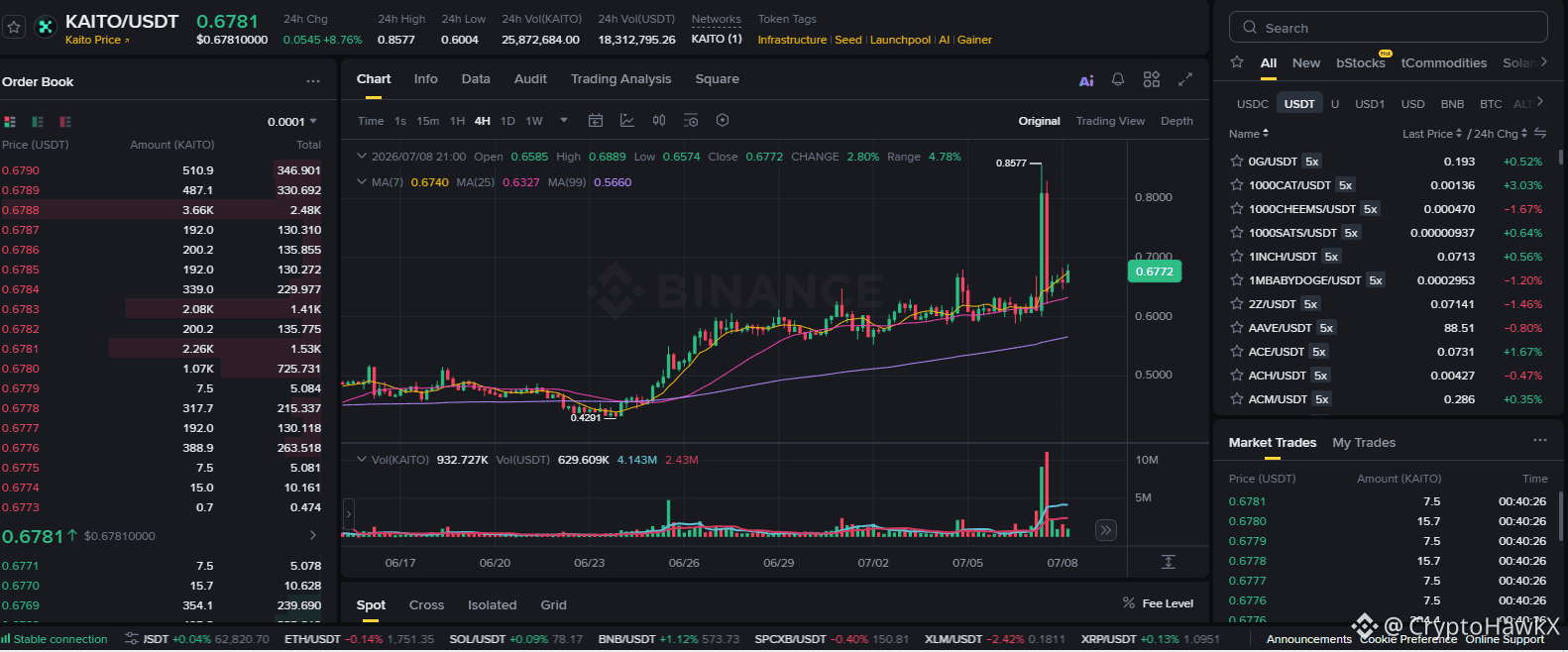Expand more market category tabs arrow

pyautogui.click(x=1543, y=61)
